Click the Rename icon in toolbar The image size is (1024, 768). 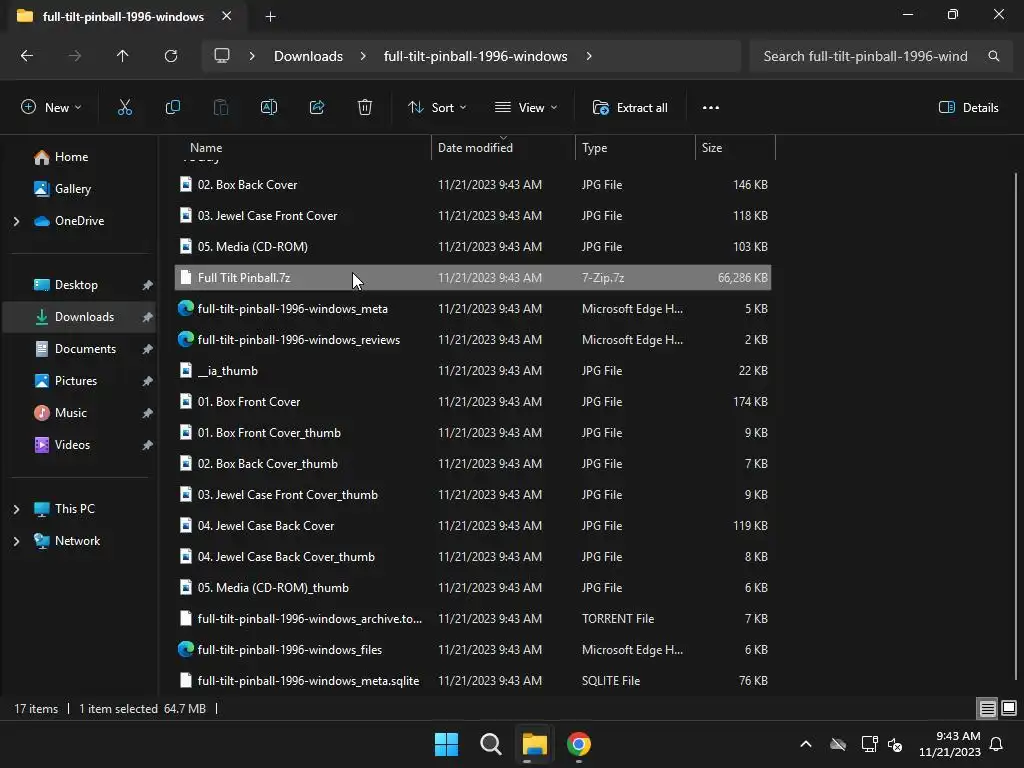point(268,108)
